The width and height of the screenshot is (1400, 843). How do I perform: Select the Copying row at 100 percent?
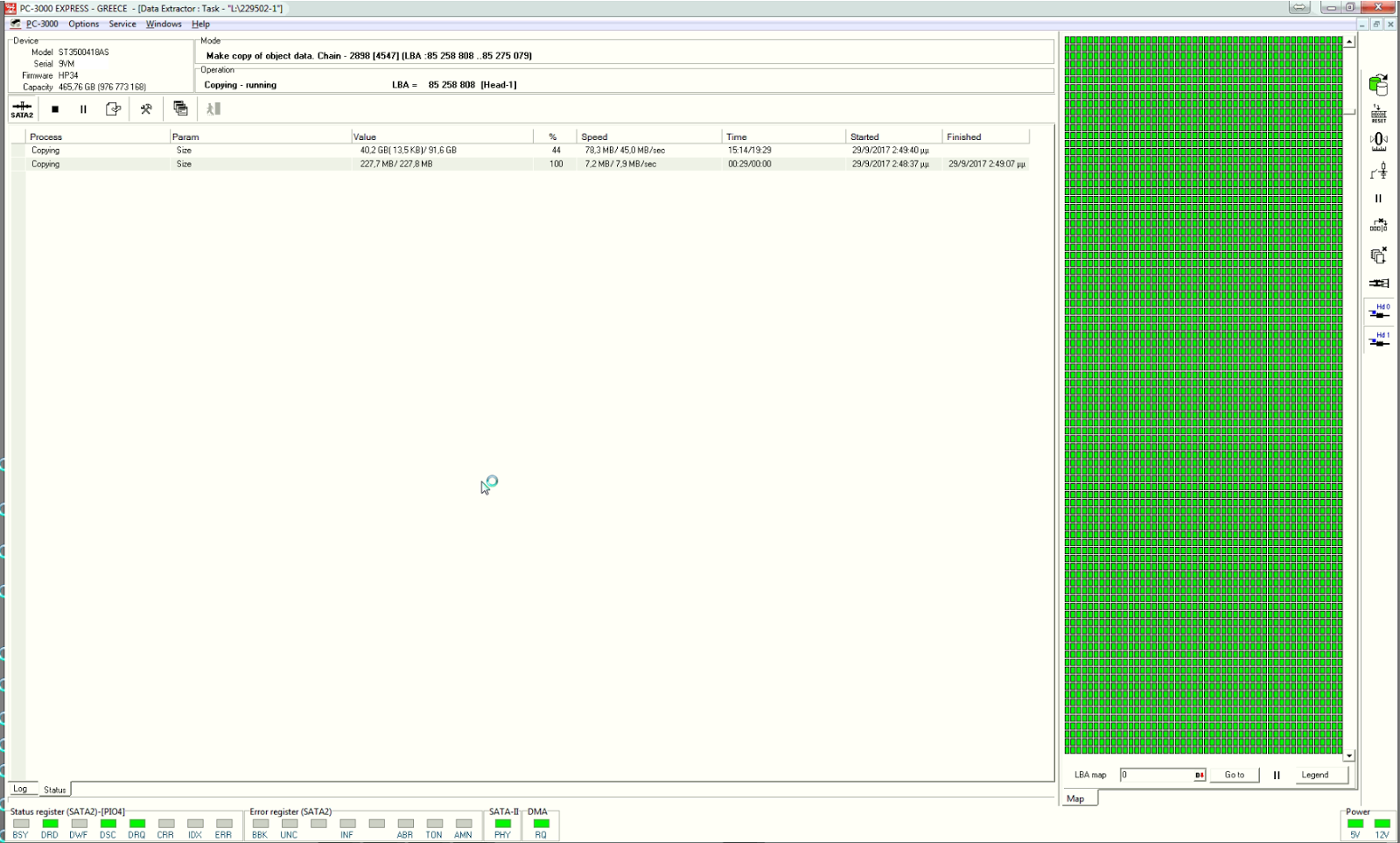coord(520,164)
